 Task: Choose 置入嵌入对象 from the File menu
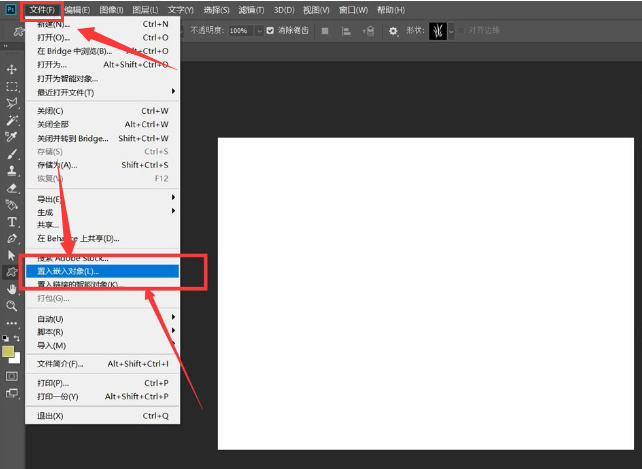point(100,271)
